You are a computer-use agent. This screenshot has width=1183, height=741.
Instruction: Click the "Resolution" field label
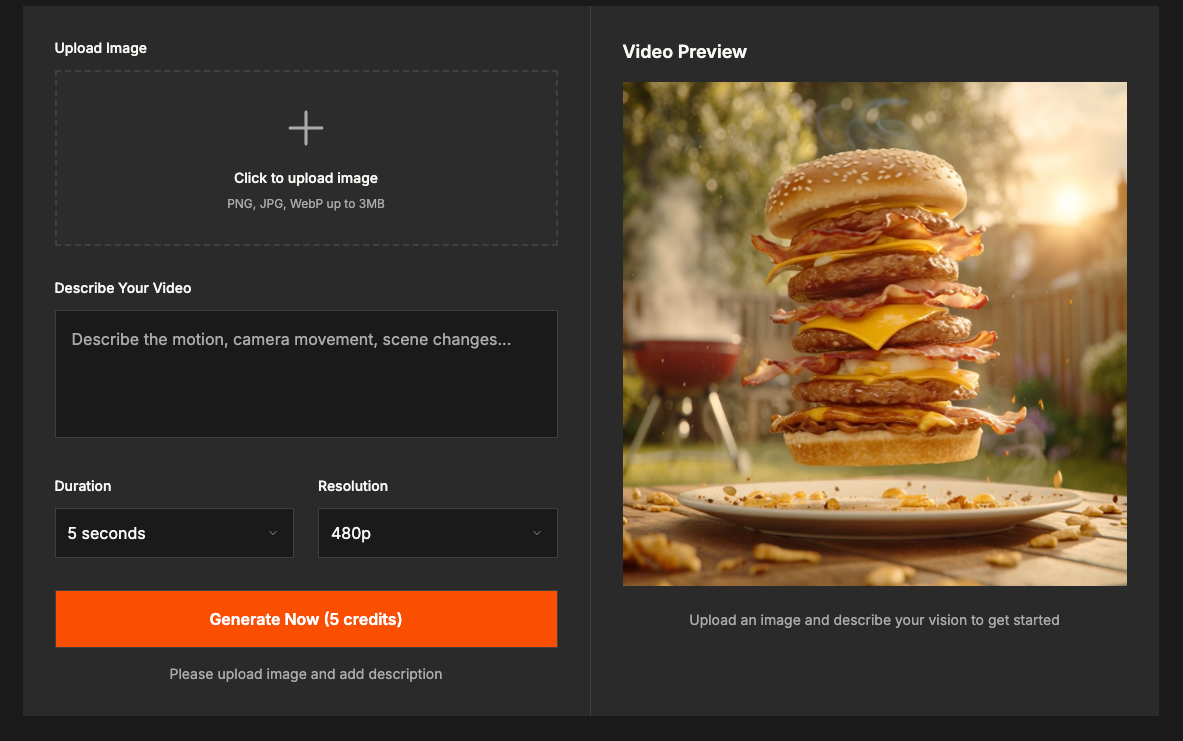[x=353, y=486]
